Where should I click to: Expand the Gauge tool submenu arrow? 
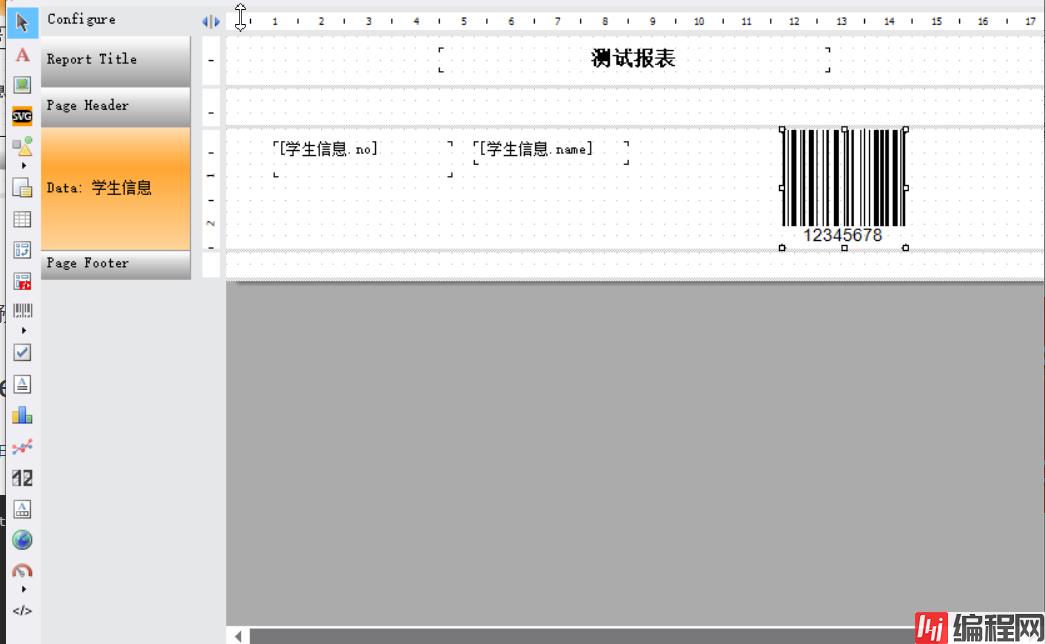[x=23, y=589]
